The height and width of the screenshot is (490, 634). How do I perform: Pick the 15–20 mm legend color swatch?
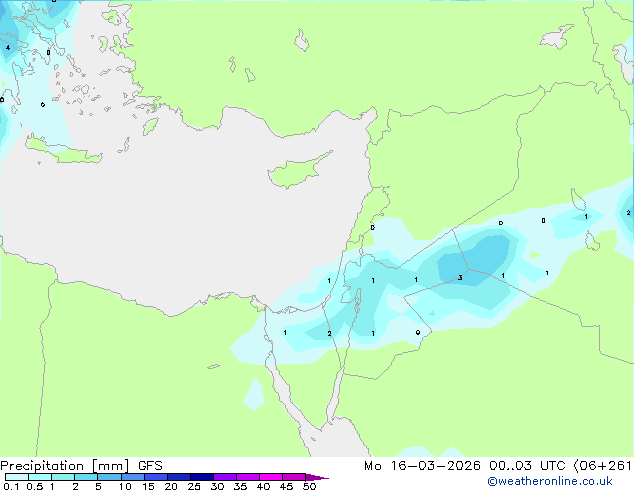156,477
